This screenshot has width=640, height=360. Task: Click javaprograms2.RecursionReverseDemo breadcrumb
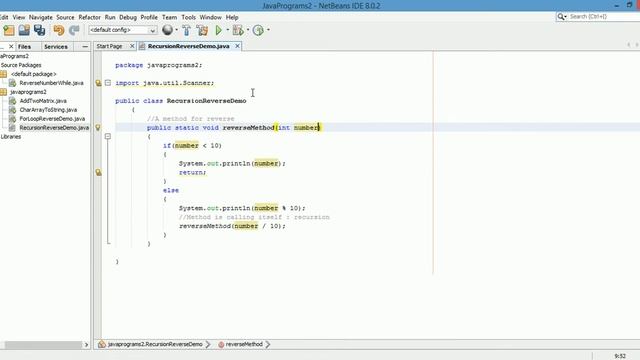(155, 344)
